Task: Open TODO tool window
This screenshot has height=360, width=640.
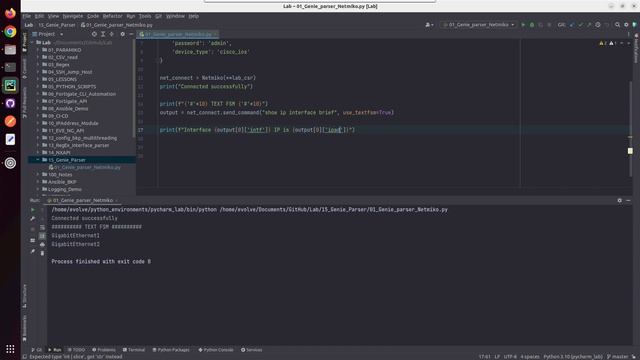Action: 76,350
